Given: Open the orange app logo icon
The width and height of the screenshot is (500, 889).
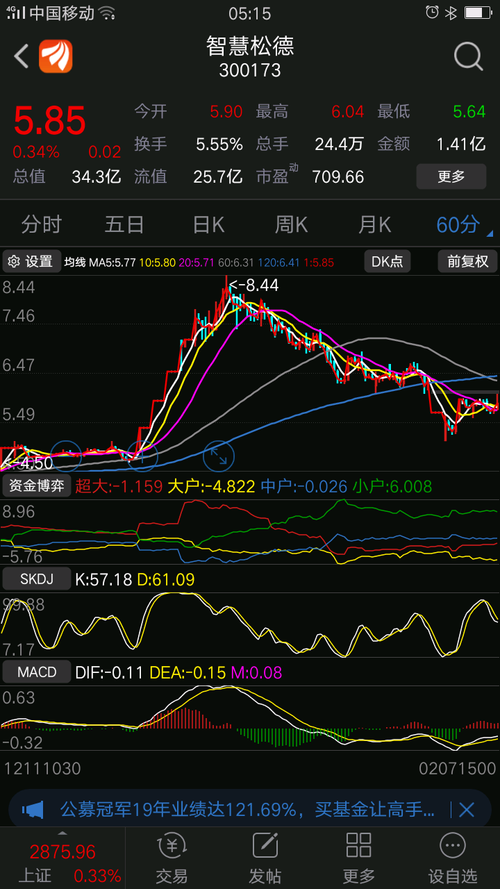Looking at the screenshot, I should pyautogui.click(x=56, y=56).
